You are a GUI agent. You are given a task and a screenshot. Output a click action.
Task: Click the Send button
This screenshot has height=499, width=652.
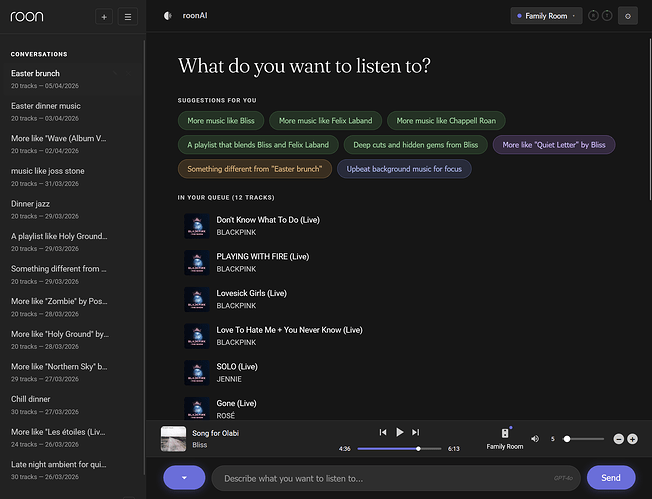pos(611,478)
